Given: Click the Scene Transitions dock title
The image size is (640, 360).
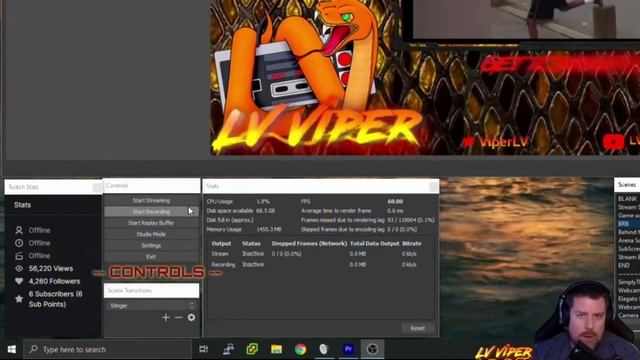Looking at the screenshot, I should 129,291.
